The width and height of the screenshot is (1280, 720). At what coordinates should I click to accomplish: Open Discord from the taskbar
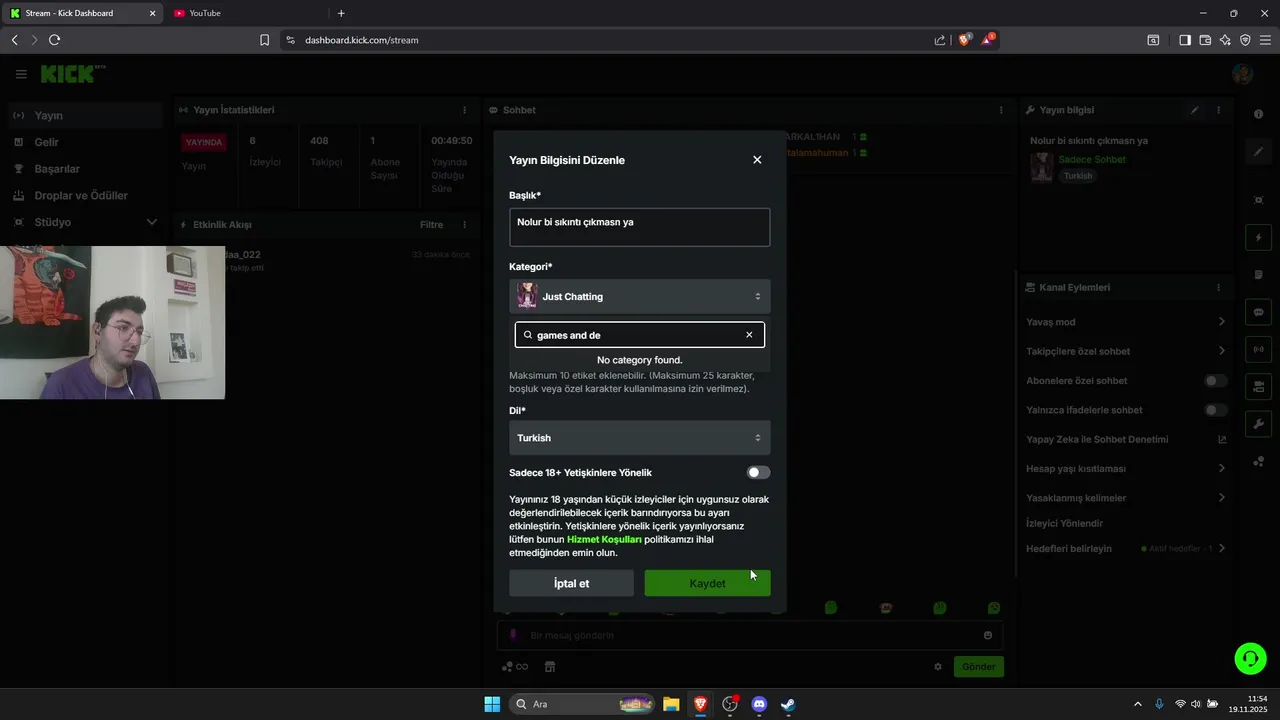pyautogui.click(x=759, y=704)
